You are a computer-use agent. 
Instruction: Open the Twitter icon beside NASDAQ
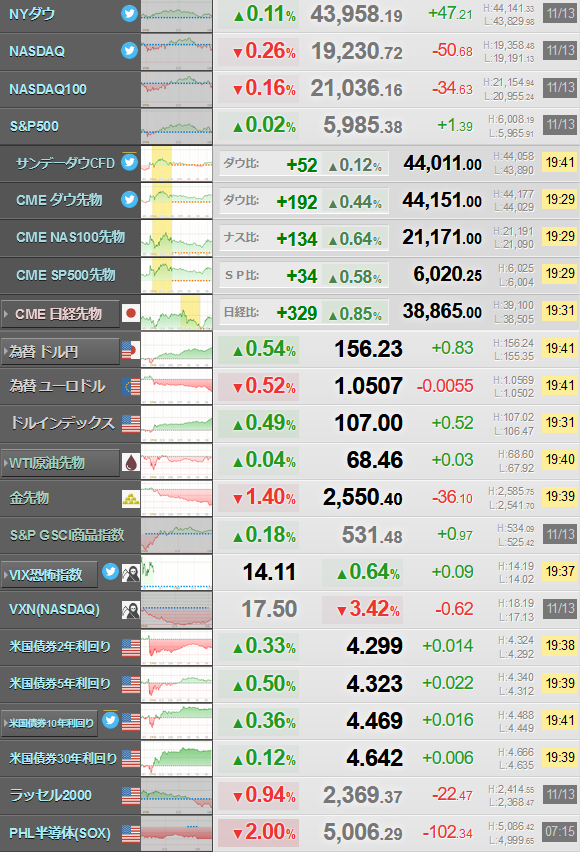129,51
